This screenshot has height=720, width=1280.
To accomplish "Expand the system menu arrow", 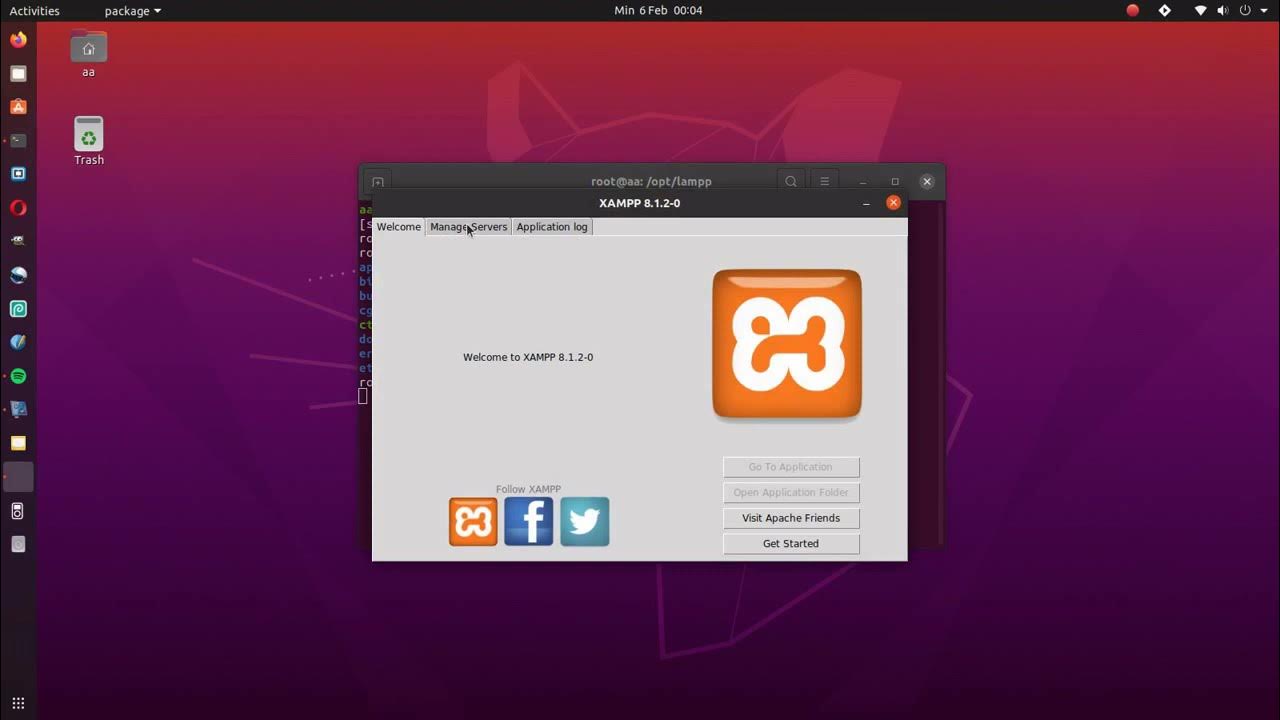I will 1265,11.
